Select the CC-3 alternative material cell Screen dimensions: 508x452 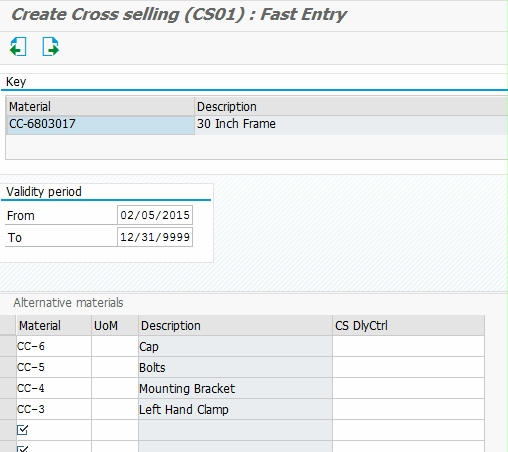point(54,409)
